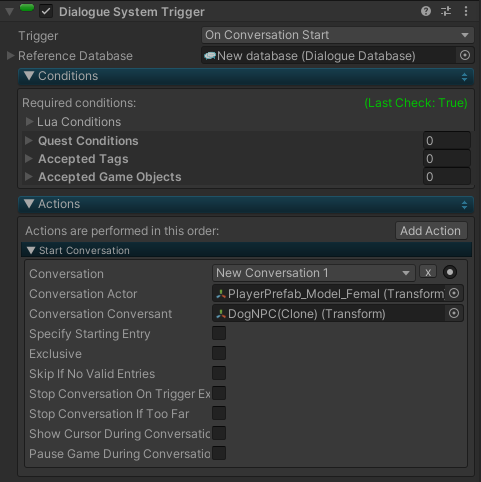Edit the Accepted Tags count field
Image resolution: width=481 pixels, height=482 pixels.
(x=447, y=158)
